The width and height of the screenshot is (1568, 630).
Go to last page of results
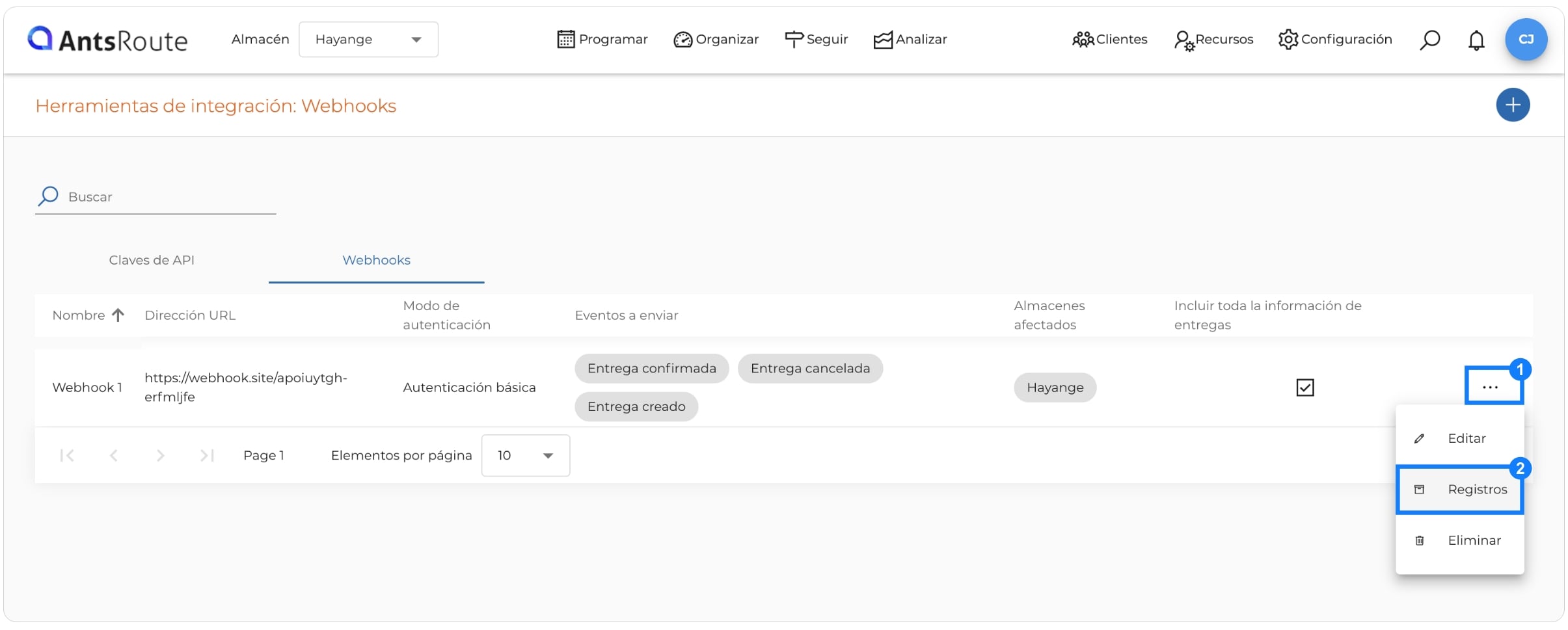click(207, 456)
